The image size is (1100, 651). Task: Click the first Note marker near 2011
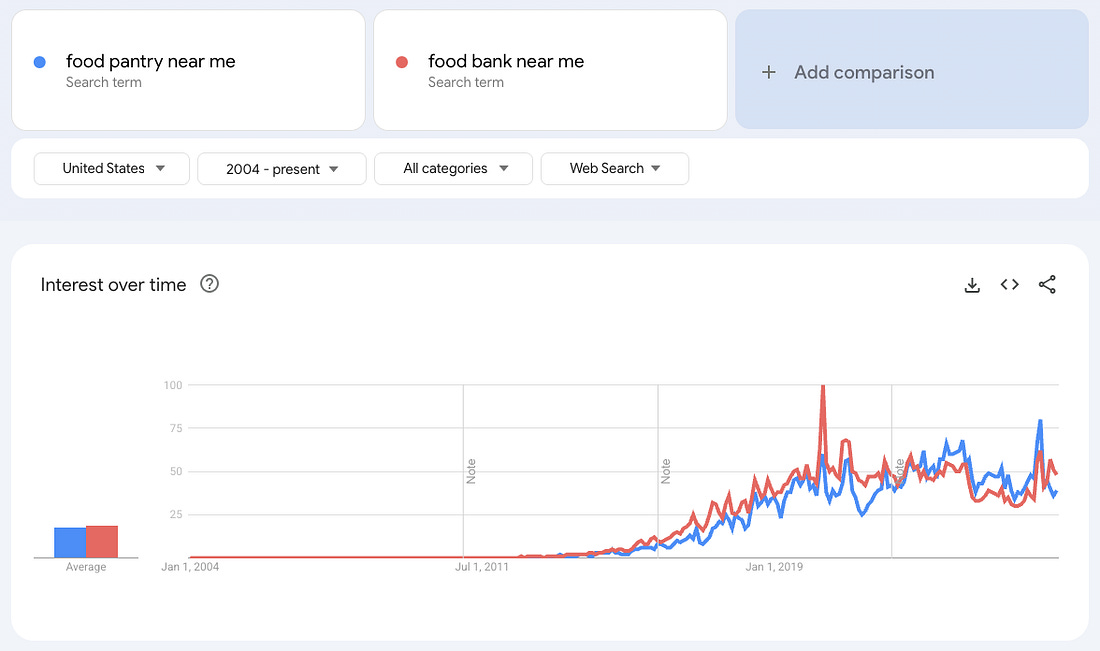[470, 470]
